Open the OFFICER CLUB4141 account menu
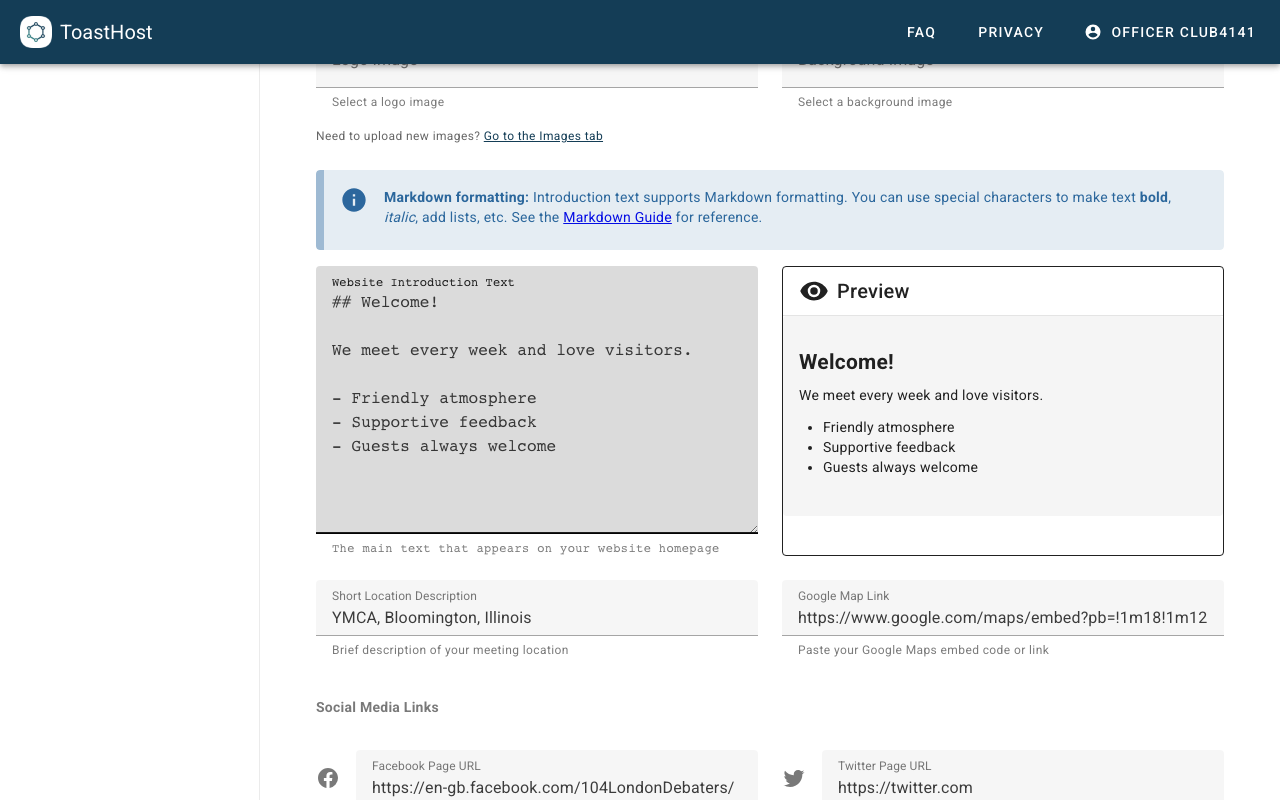Viewport: 1280px width, 800px height. click(1170, 31)
